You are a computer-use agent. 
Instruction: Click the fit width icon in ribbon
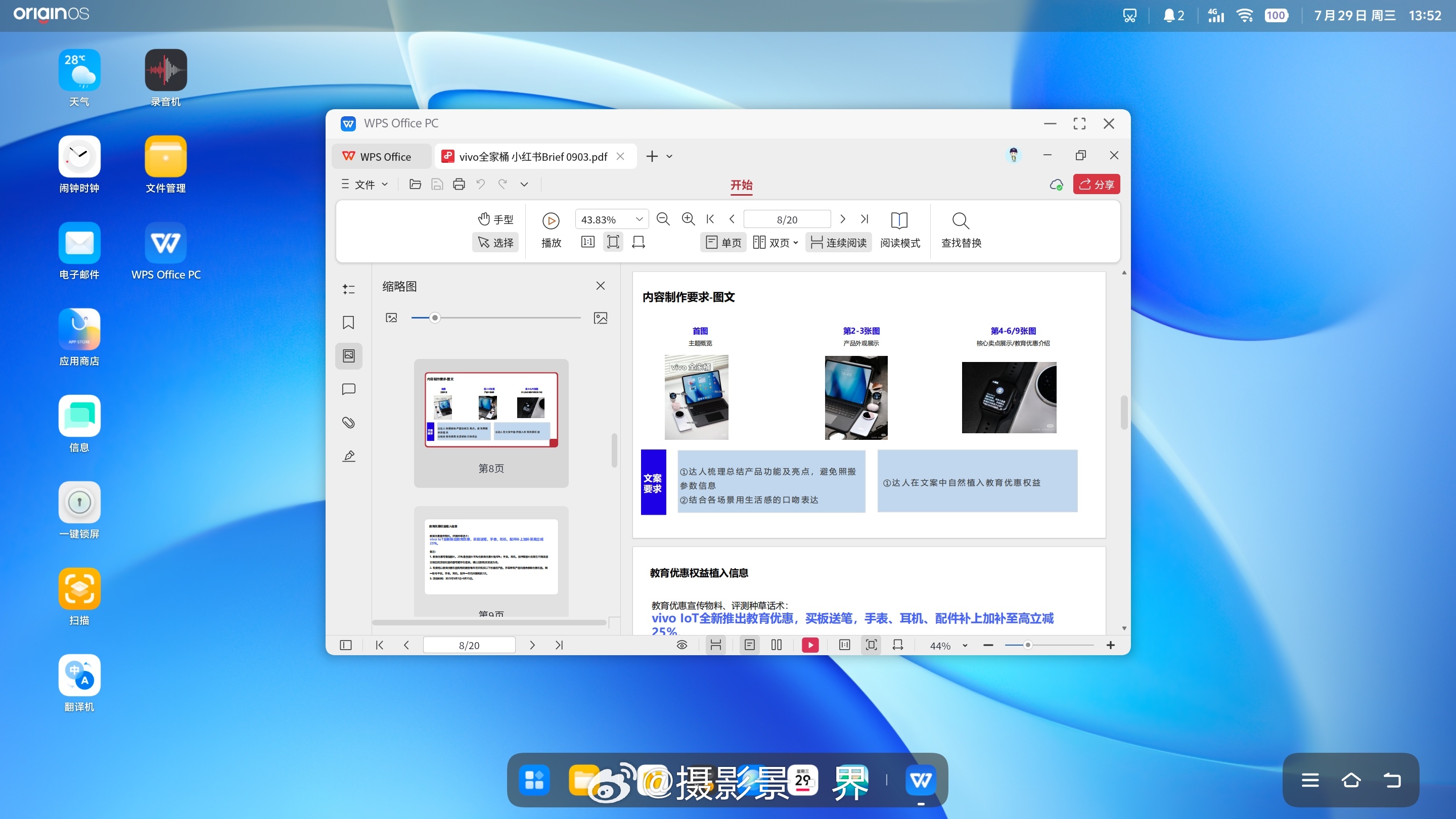(639, 243)
